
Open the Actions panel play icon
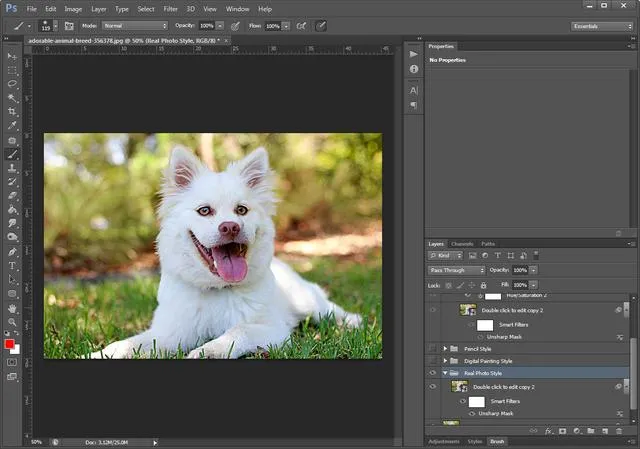(x=413, y=54)
